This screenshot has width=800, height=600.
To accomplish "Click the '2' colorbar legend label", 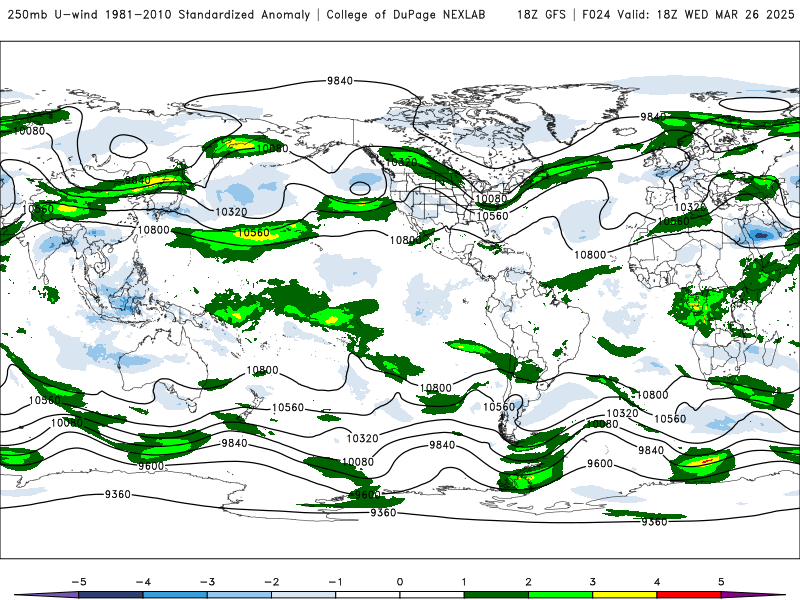I will pos(528,582).
